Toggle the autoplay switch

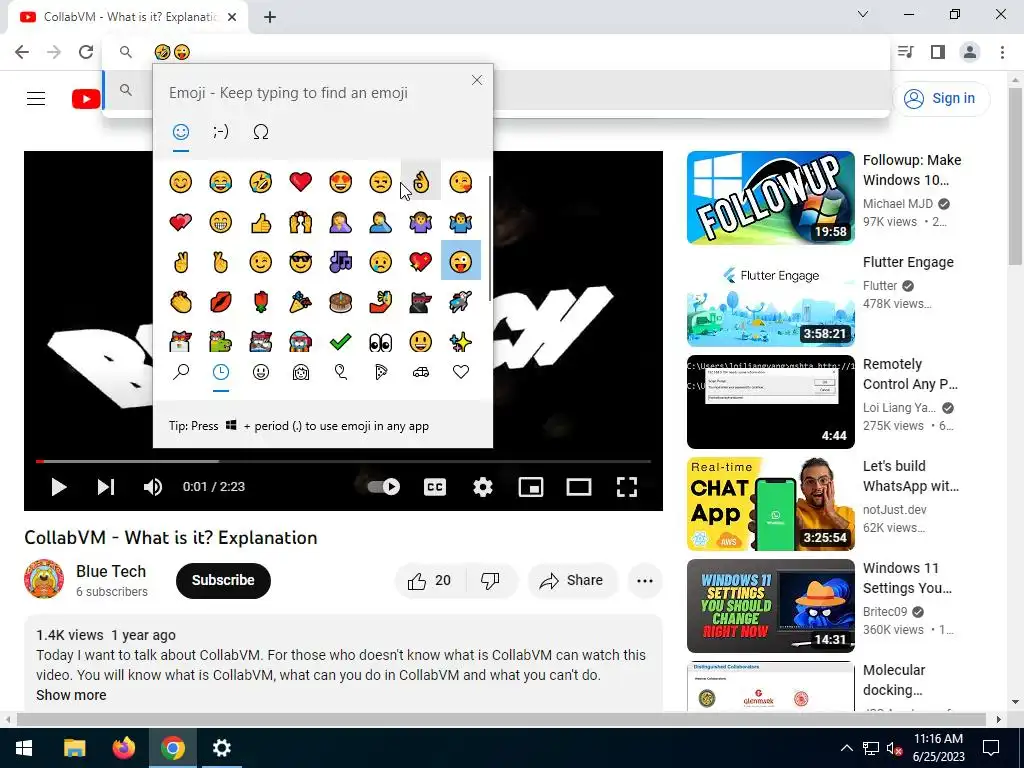click(x=384, y=487)
